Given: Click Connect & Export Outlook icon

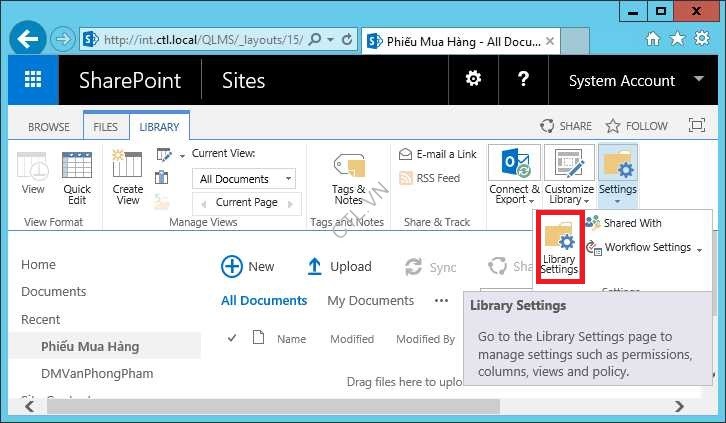Looking at the screenshot, I should click(x=514, y=176).
